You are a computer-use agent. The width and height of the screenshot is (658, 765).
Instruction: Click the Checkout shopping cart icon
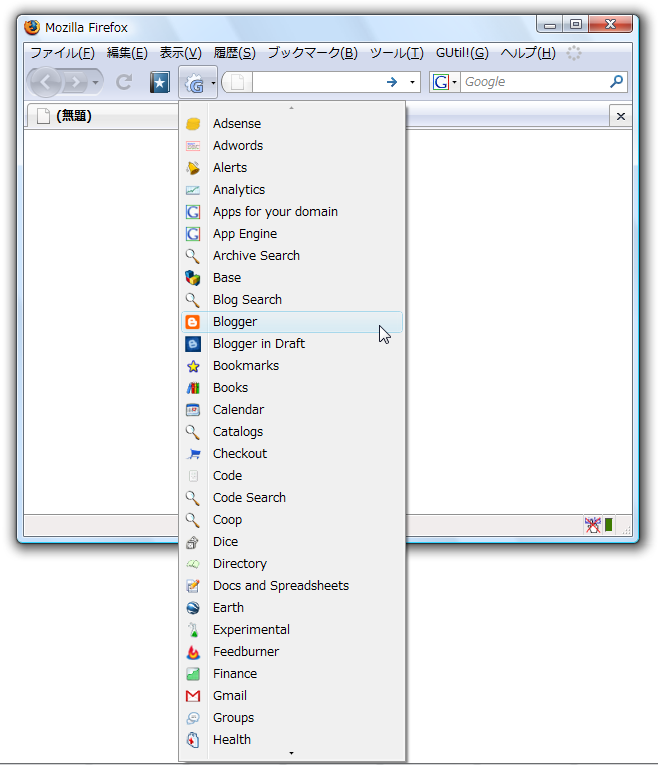point(193,454)
